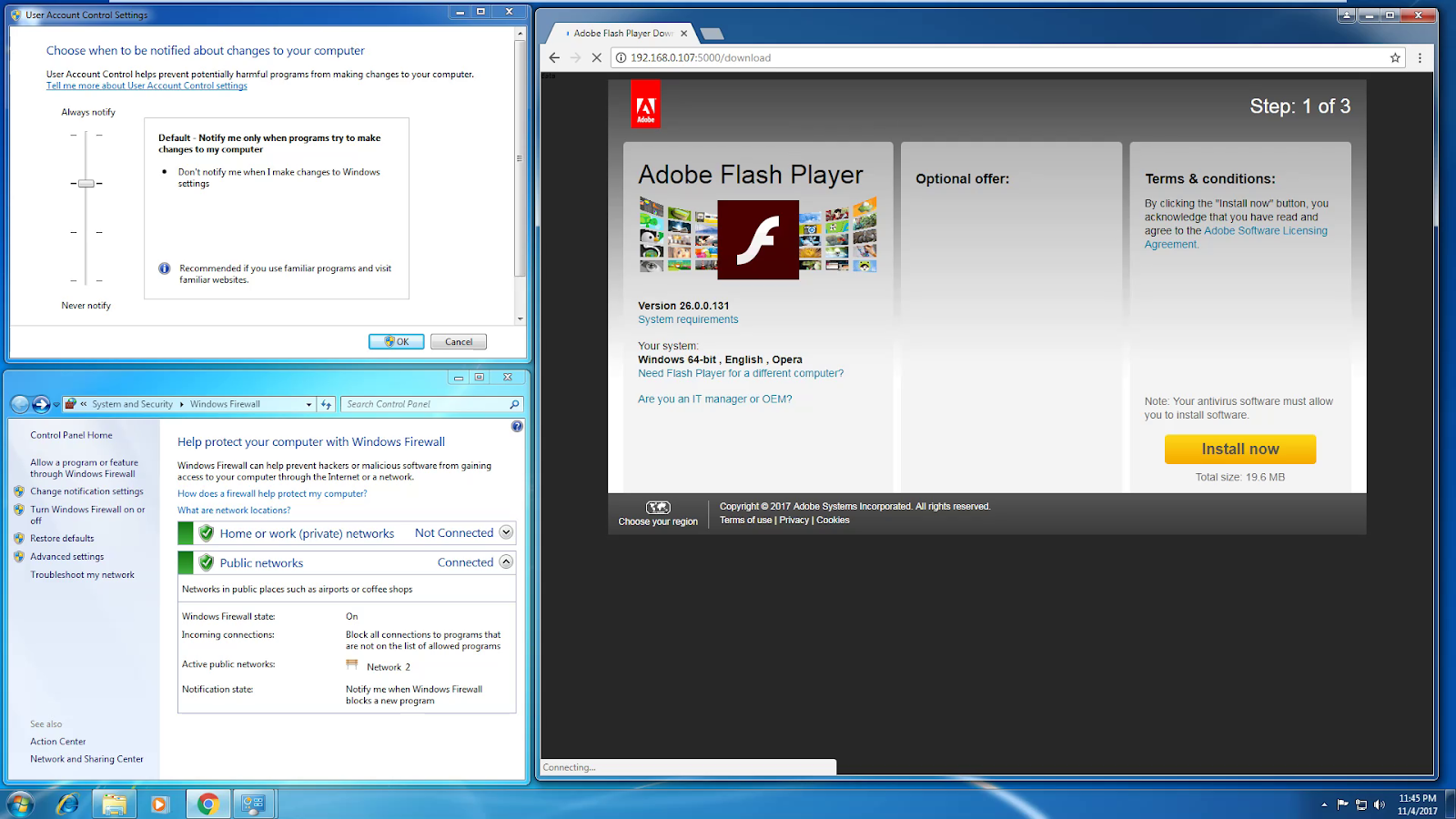
Task: Open the address bar history dropdown in Control Panel
Action: point(308,404)
